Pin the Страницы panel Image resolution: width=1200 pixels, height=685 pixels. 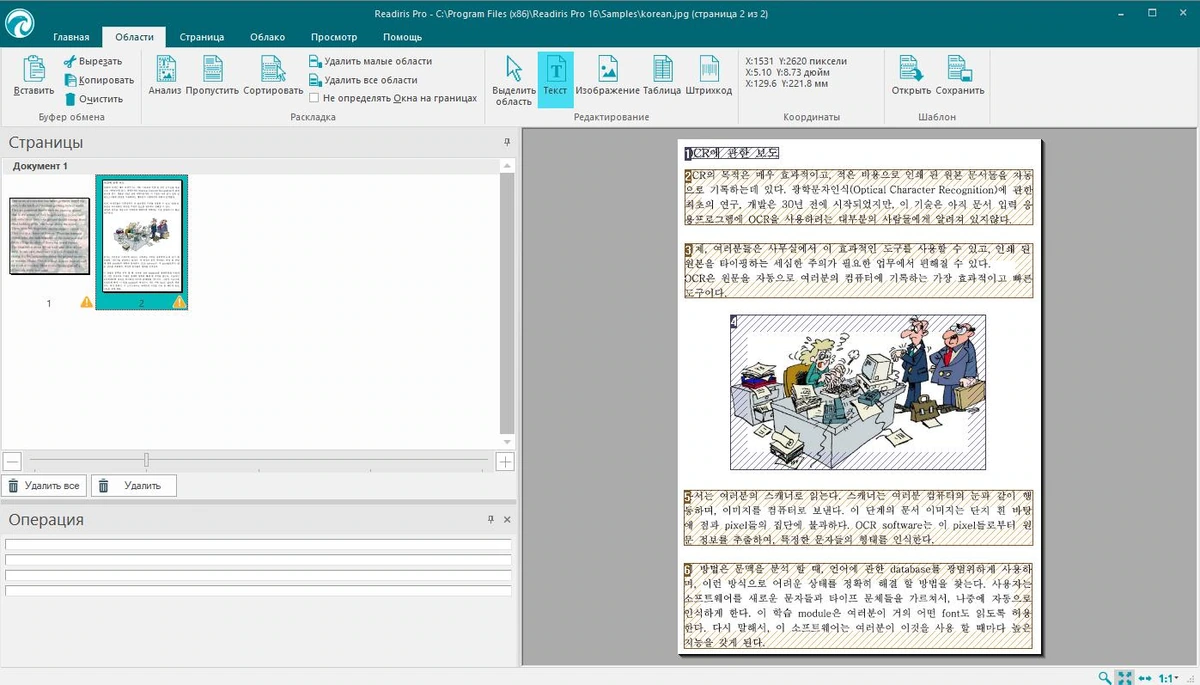point(507,143)
